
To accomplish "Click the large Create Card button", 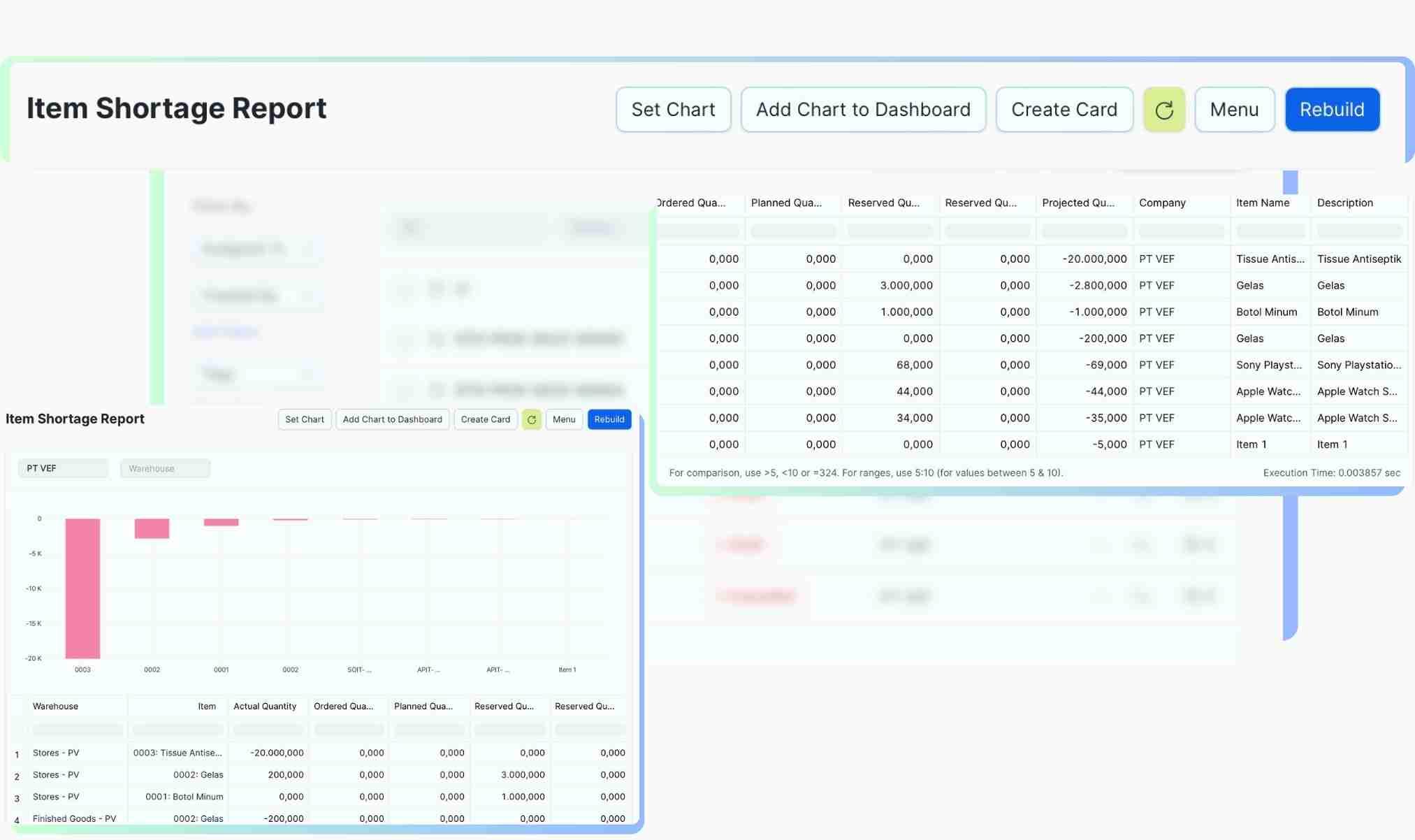I will (1064, 110).
